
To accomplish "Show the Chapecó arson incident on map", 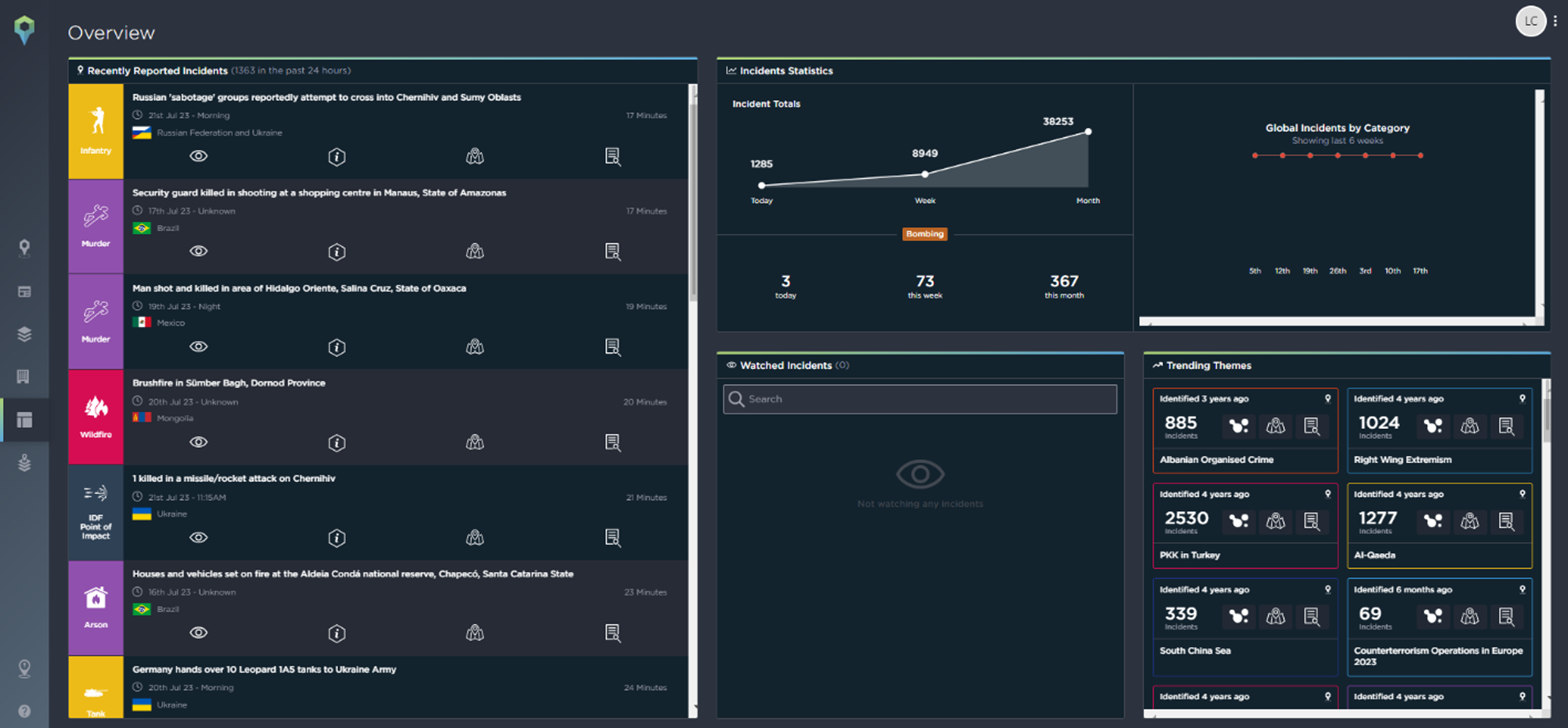I will [475, 633].
